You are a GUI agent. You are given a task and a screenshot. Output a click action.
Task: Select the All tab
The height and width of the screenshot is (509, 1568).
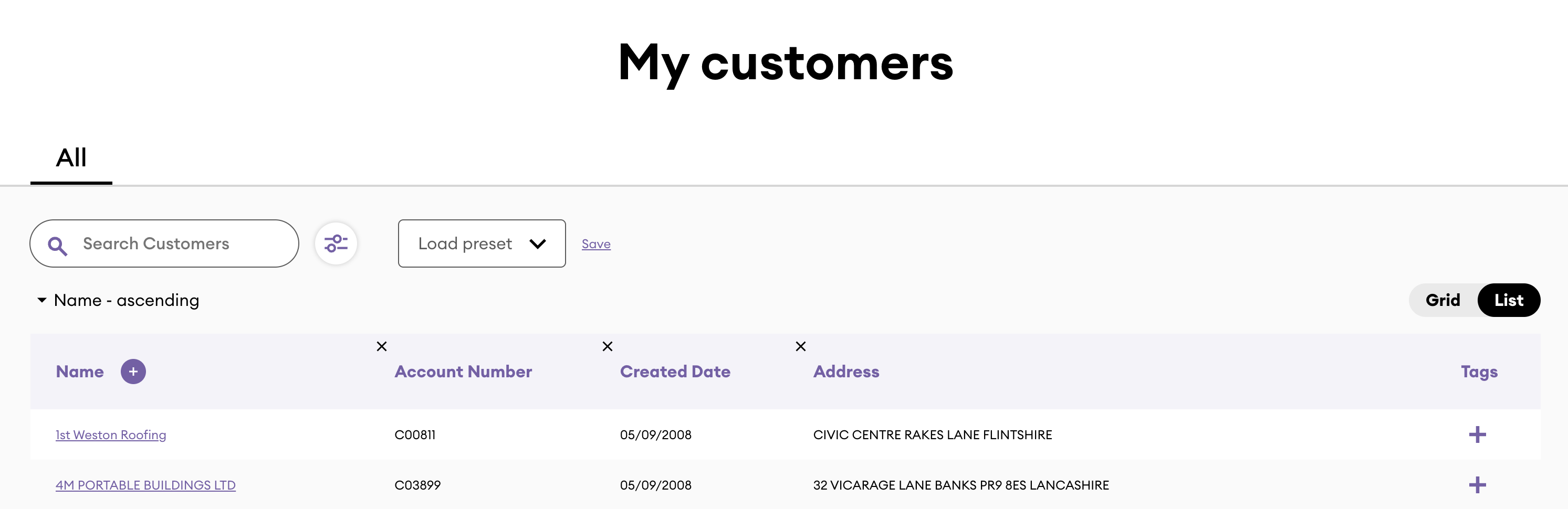71,158
